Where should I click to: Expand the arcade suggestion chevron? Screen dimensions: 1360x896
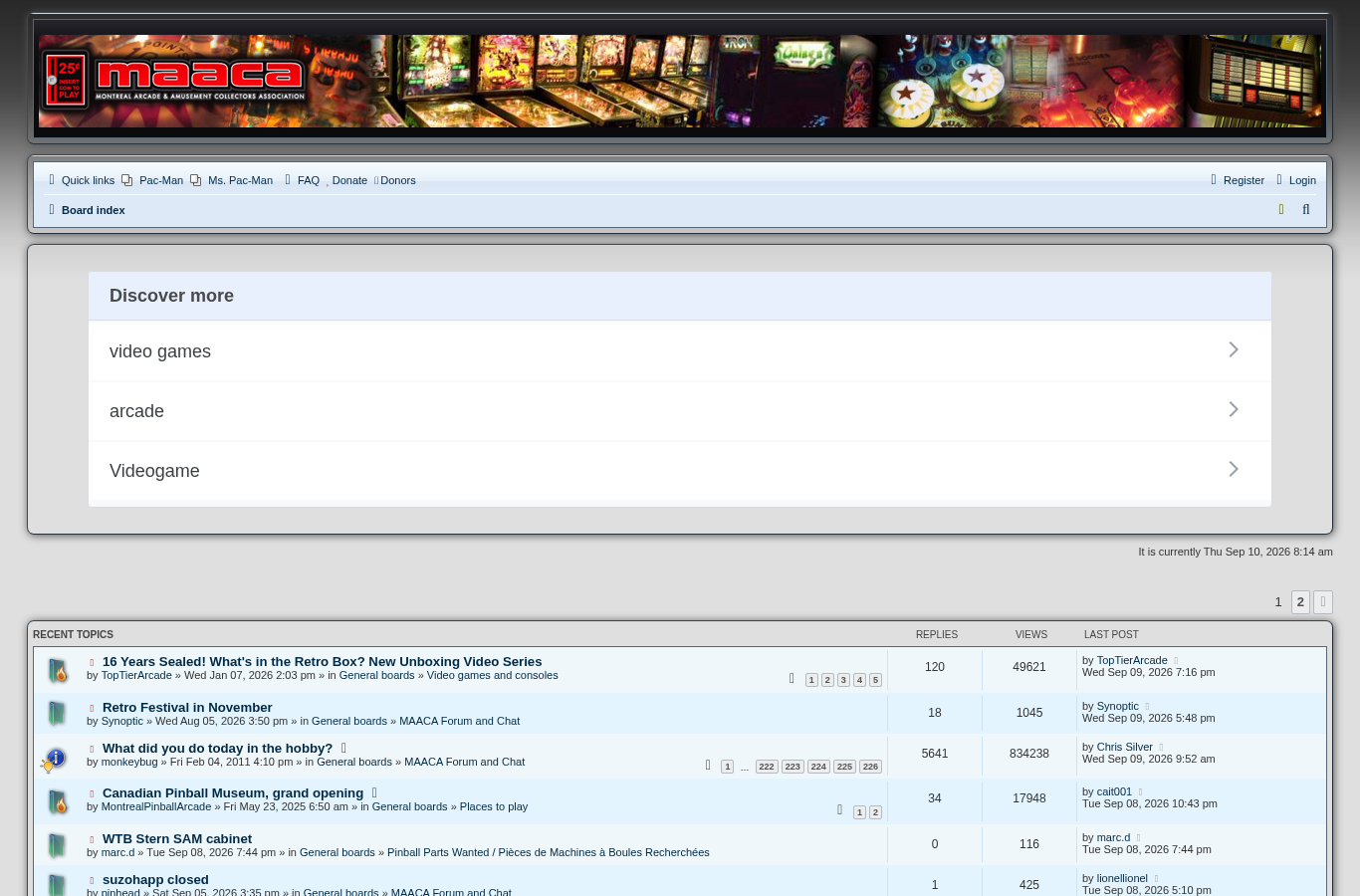coord(1234,409)
